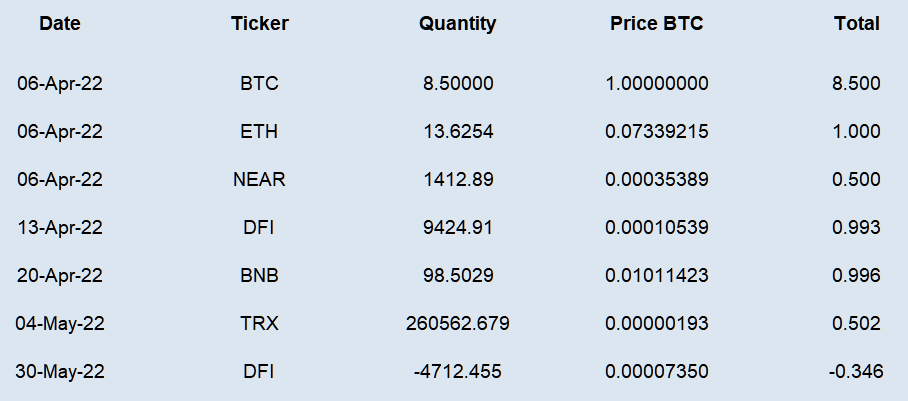Select the 13-Apr-22 date cell
Viewport: 908px width, 401px height.
point(60,227)
